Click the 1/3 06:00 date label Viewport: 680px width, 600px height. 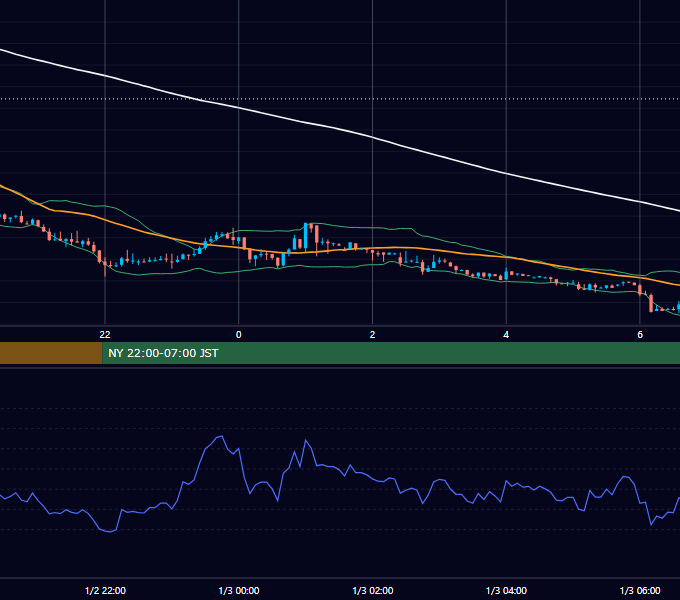coord(640,590)
